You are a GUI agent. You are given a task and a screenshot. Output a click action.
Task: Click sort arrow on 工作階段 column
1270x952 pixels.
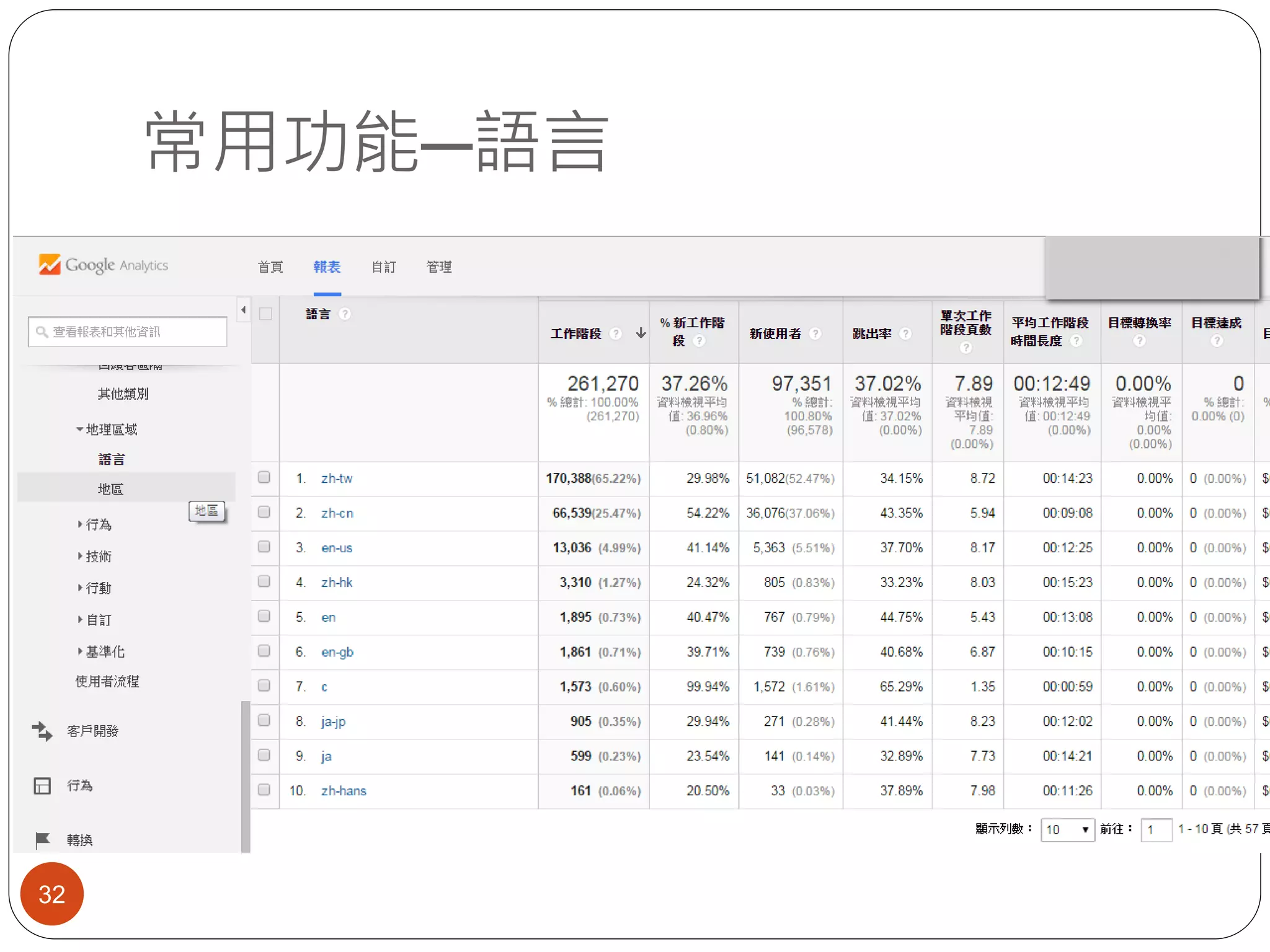(641, 333)
